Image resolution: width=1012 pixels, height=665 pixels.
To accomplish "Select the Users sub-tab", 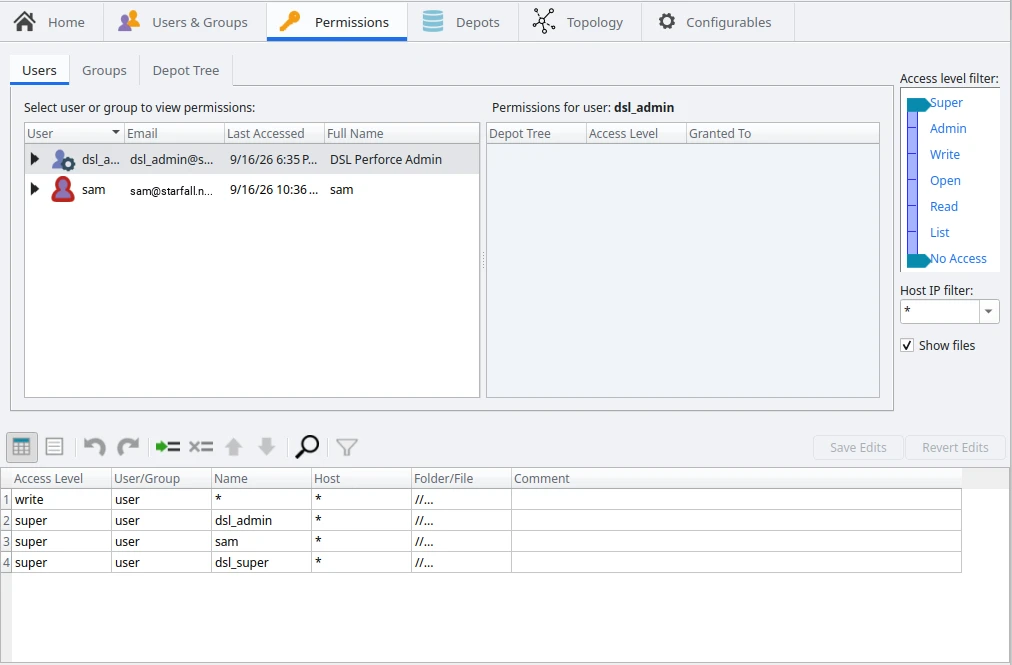I will coord(39,70).
